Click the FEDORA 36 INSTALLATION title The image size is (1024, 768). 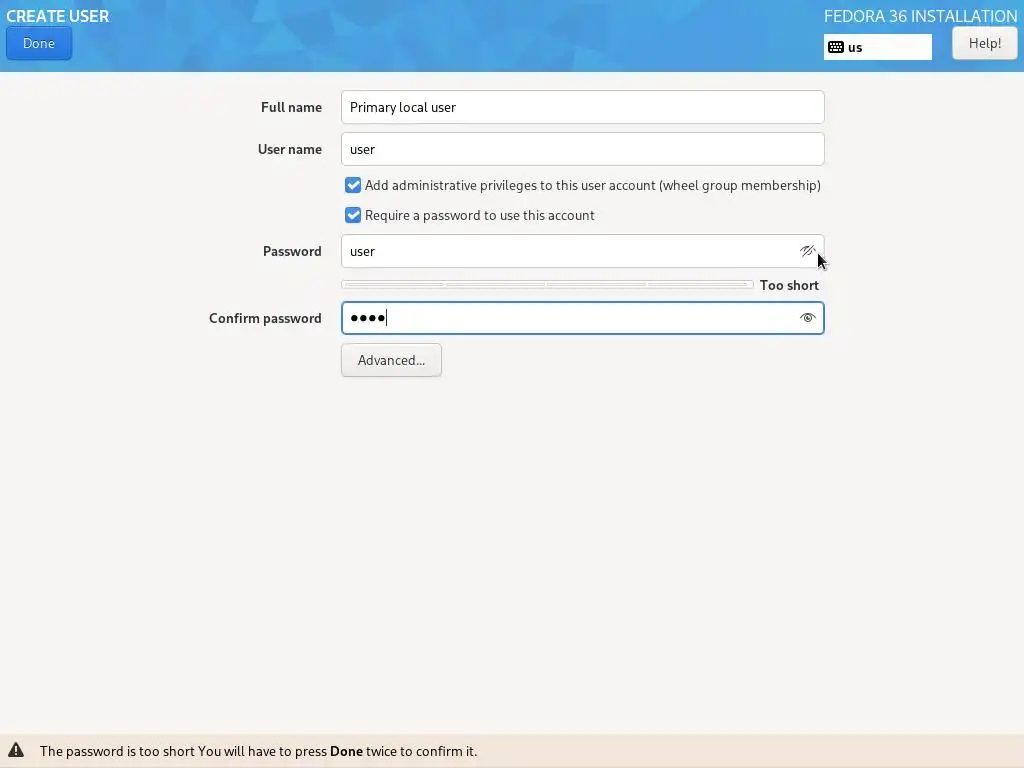(x=920, y=16)
